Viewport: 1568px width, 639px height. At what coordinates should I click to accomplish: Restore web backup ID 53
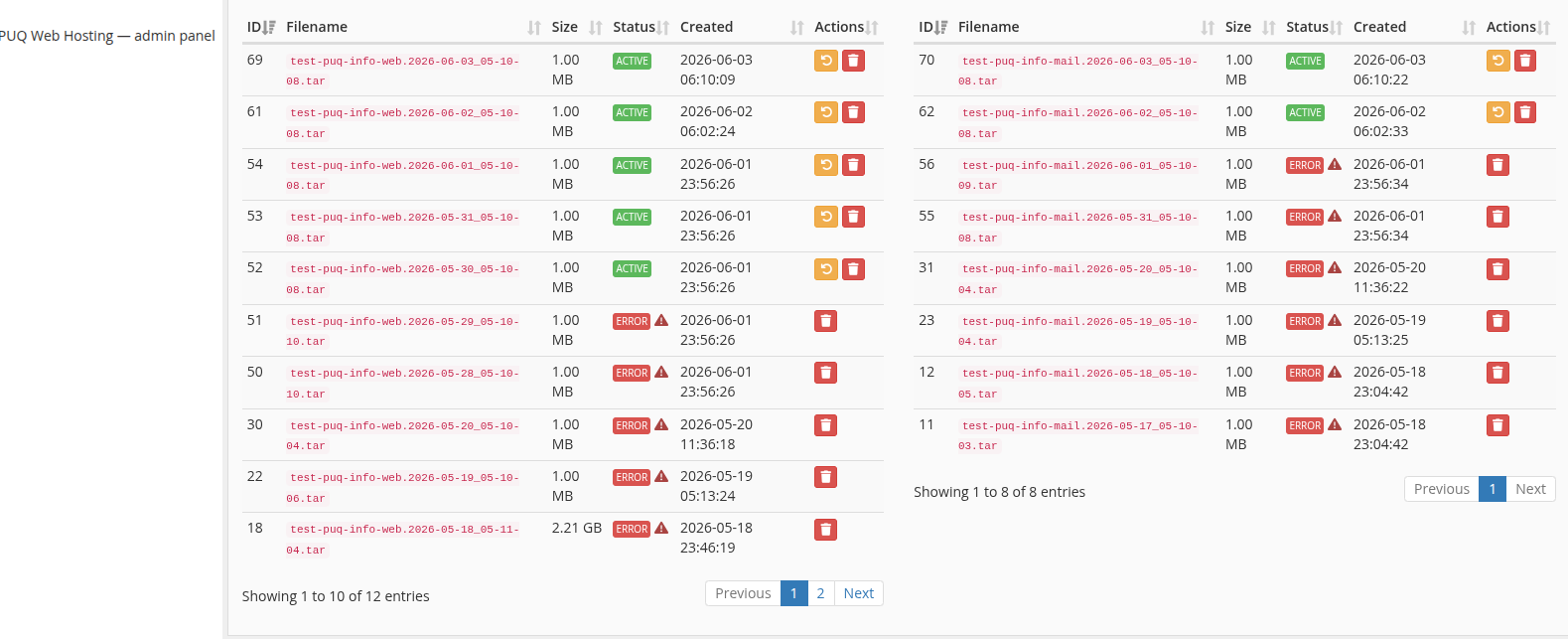coord(826,217)
